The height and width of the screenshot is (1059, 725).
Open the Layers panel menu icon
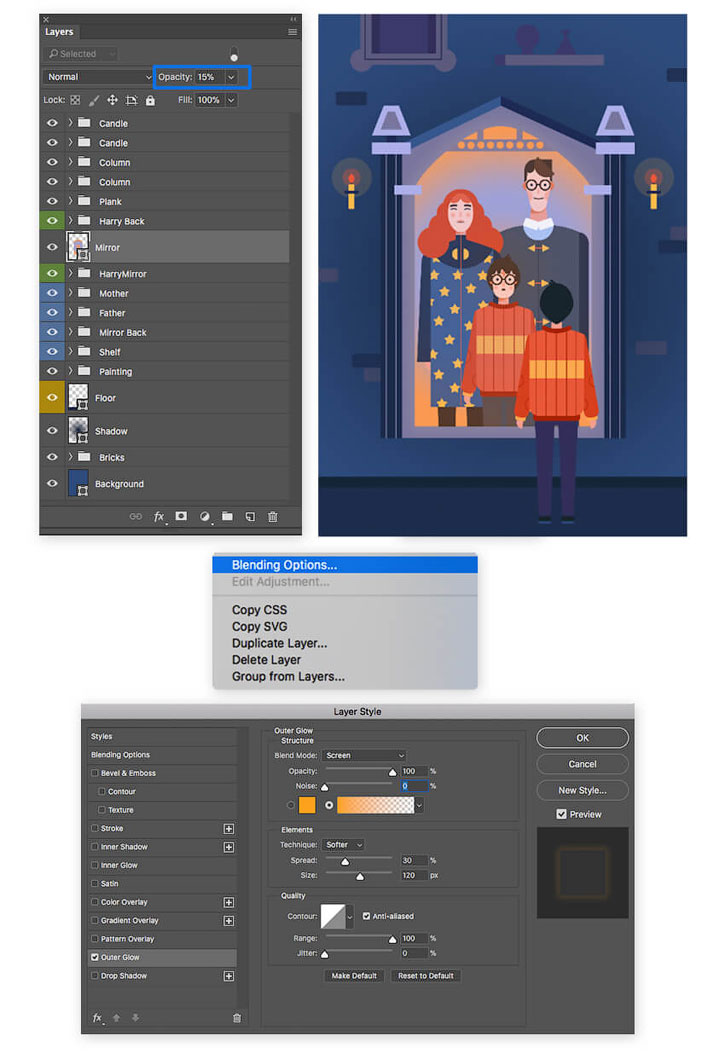click(293, 32)
